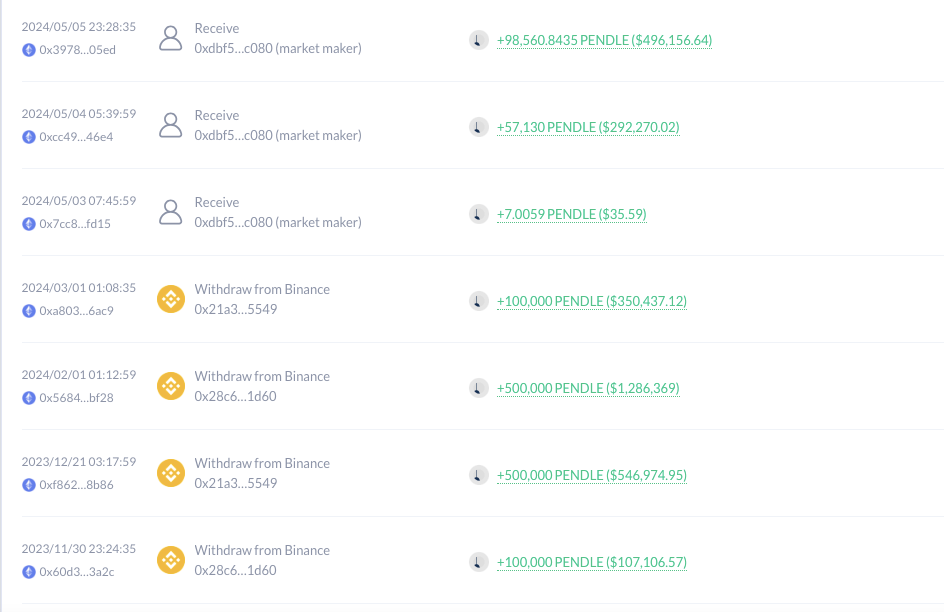Open +500,000 PENDLE ($1,286,369) amount link

click(588, 388)
